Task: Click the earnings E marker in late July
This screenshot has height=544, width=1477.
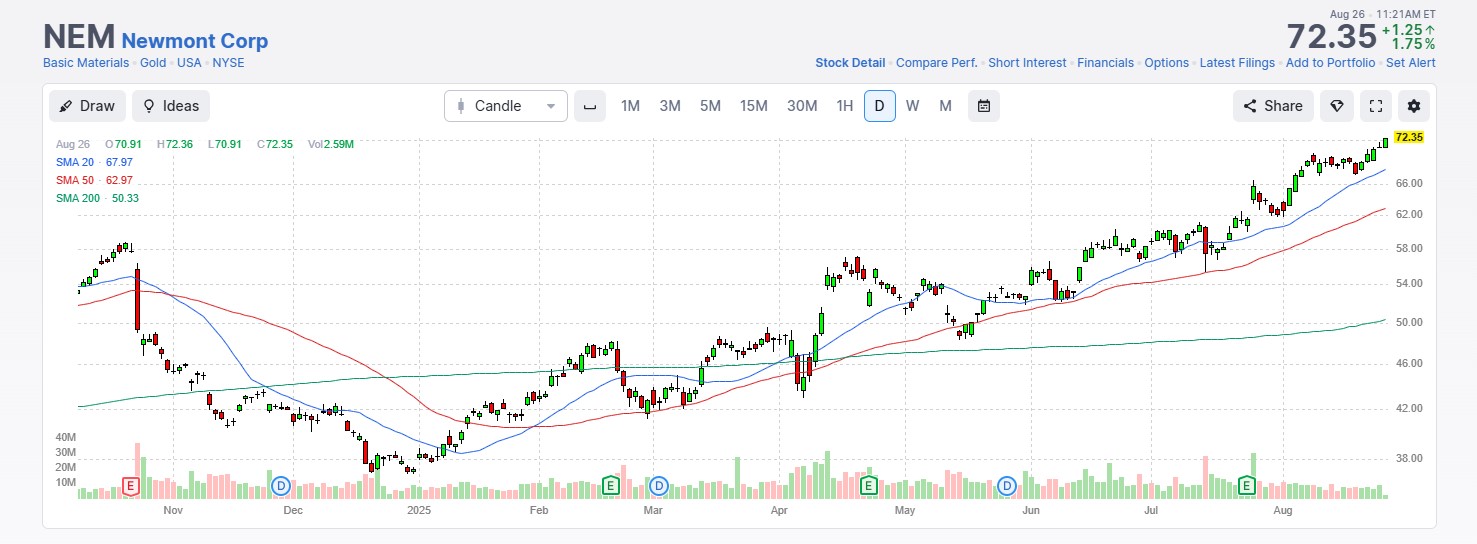Action: coord(1247,486)
